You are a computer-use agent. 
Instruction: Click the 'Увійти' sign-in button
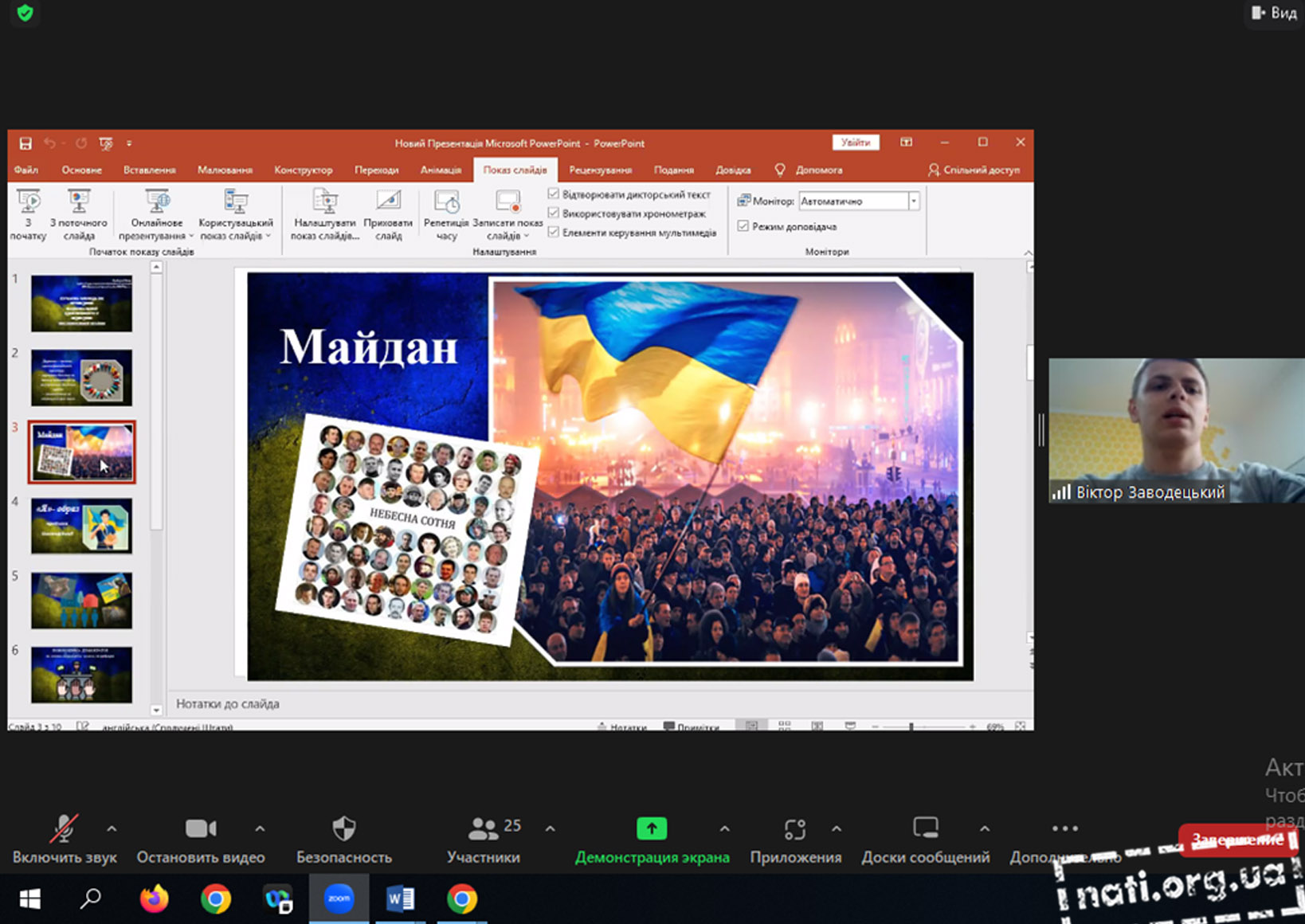[856, 143]
